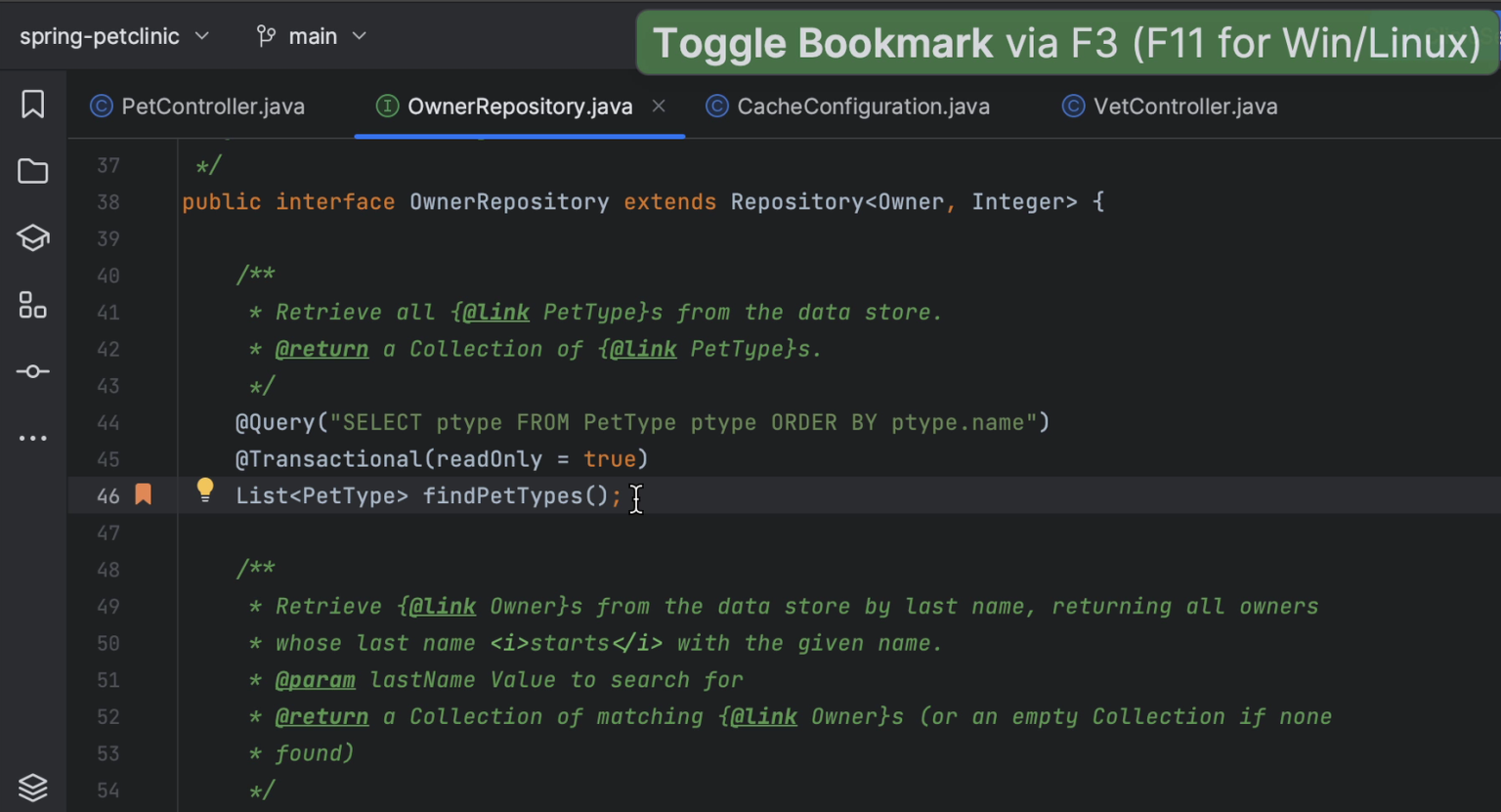Screen dimensions: 1501x812
Task: Close the OwnerRepository.java tab
Action: 658,106
